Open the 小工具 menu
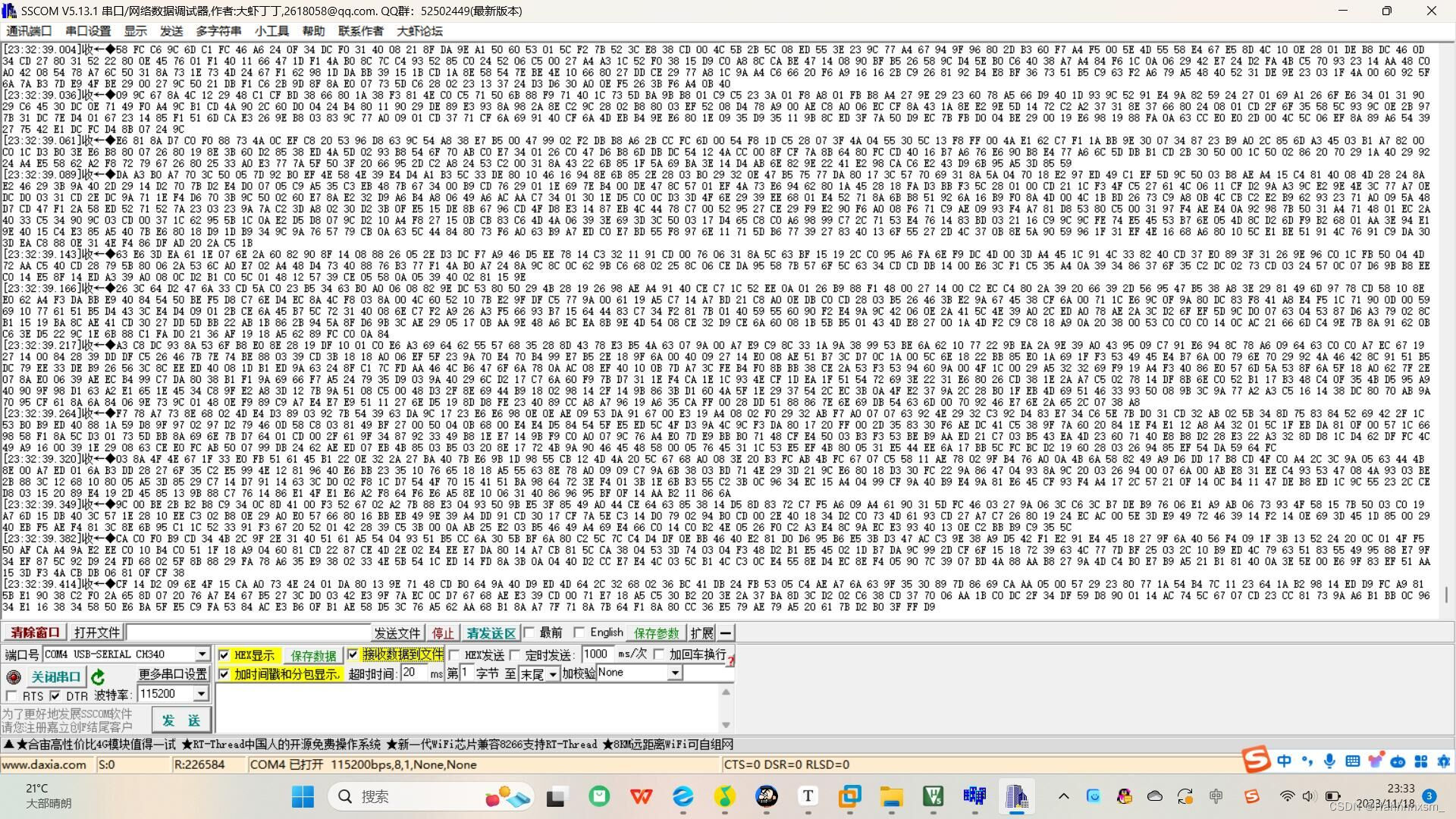Image resolution: width=1456 pixels, height=819 pixels. (271, 31)
